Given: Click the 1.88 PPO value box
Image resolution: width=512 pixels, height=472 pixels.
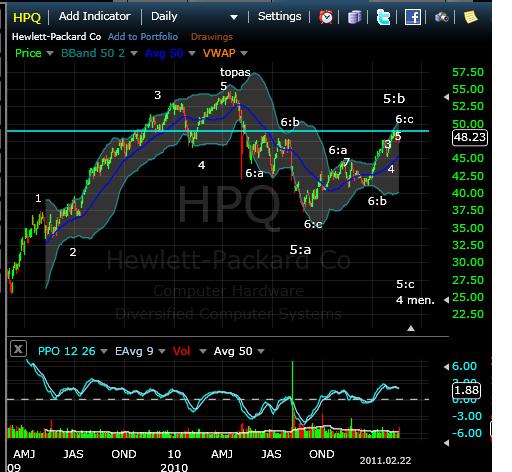Looking at the screenshot, I should (466, 390).
